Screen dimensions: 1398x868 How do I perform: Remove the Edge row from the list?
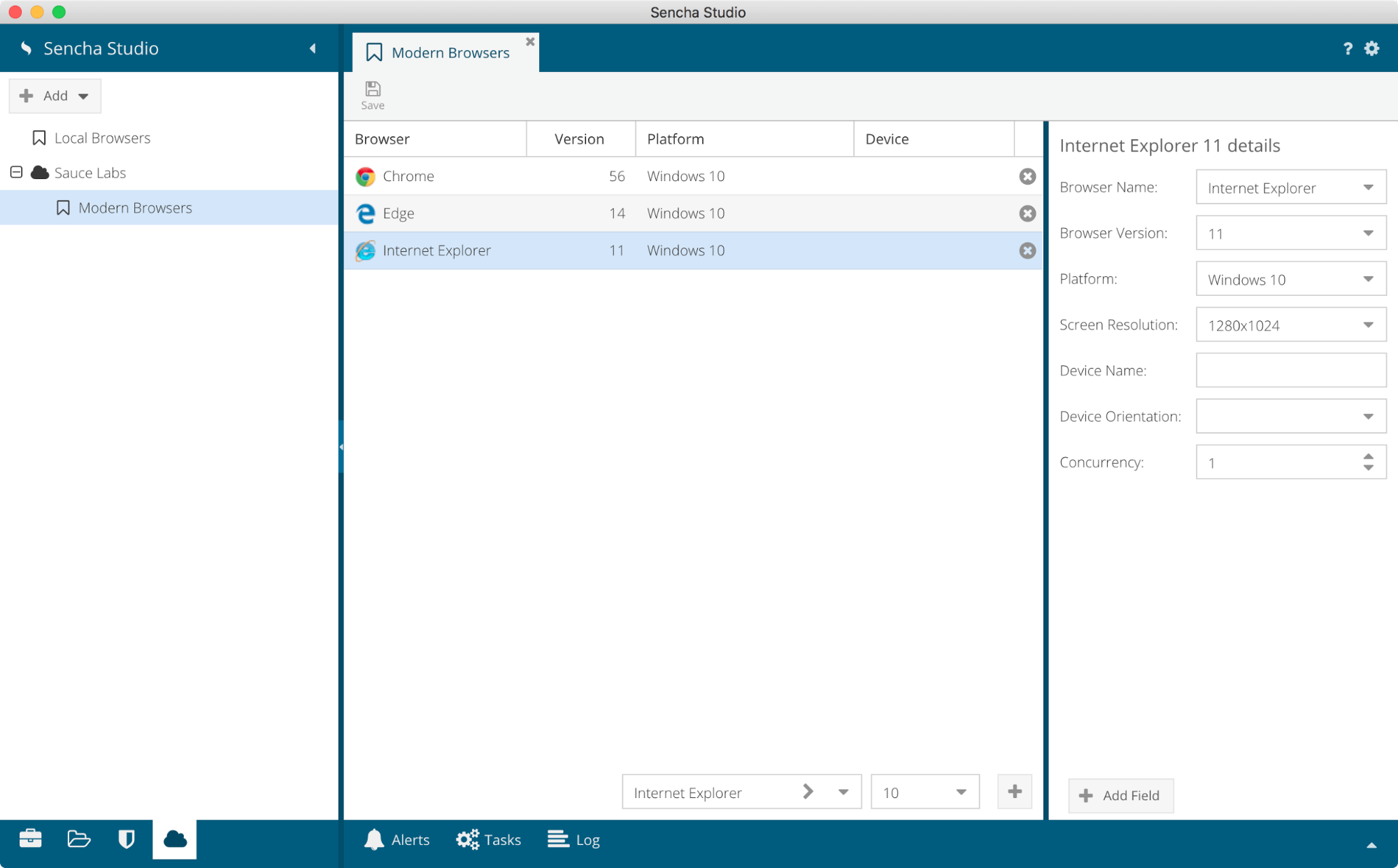(x=1027, y=213)
